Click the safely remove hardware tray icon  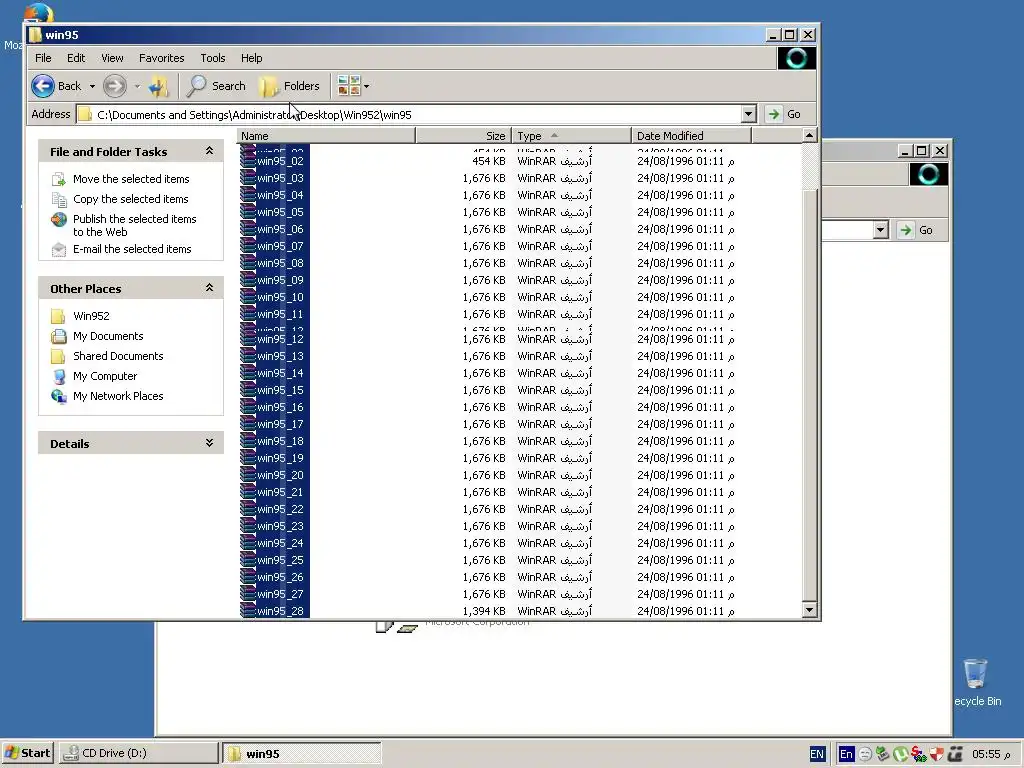882,754
